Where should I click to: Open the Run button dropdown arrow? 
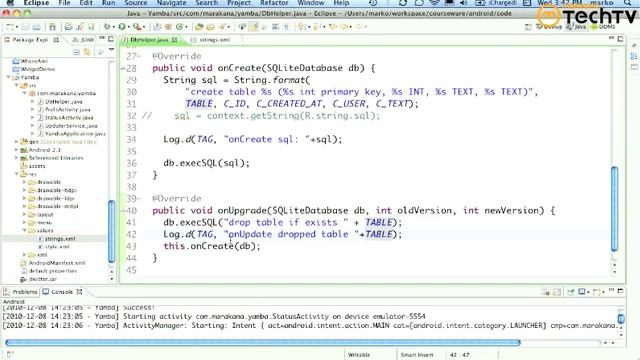click(129, 27)
